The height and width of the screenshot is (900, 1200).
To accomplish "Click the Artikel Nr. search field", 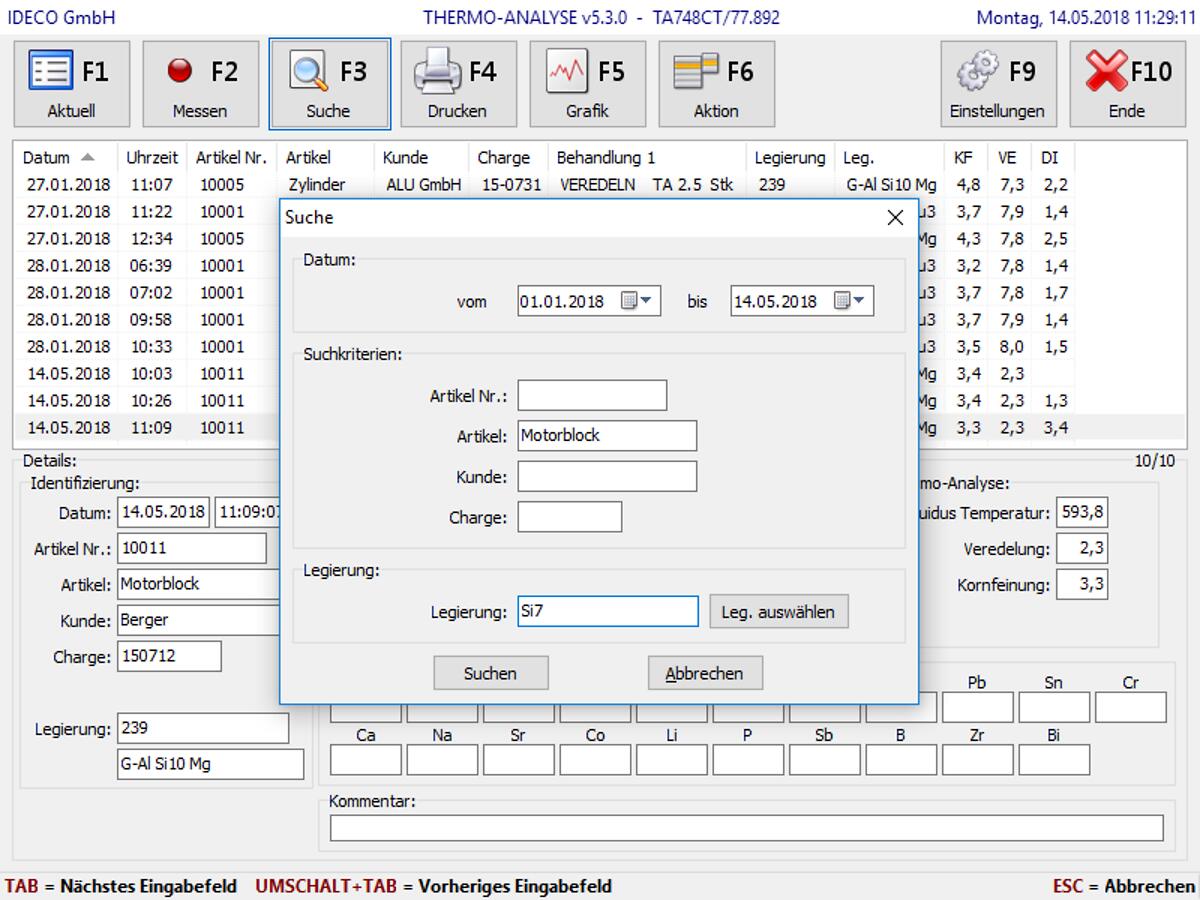I will click(x=591, y=396).
